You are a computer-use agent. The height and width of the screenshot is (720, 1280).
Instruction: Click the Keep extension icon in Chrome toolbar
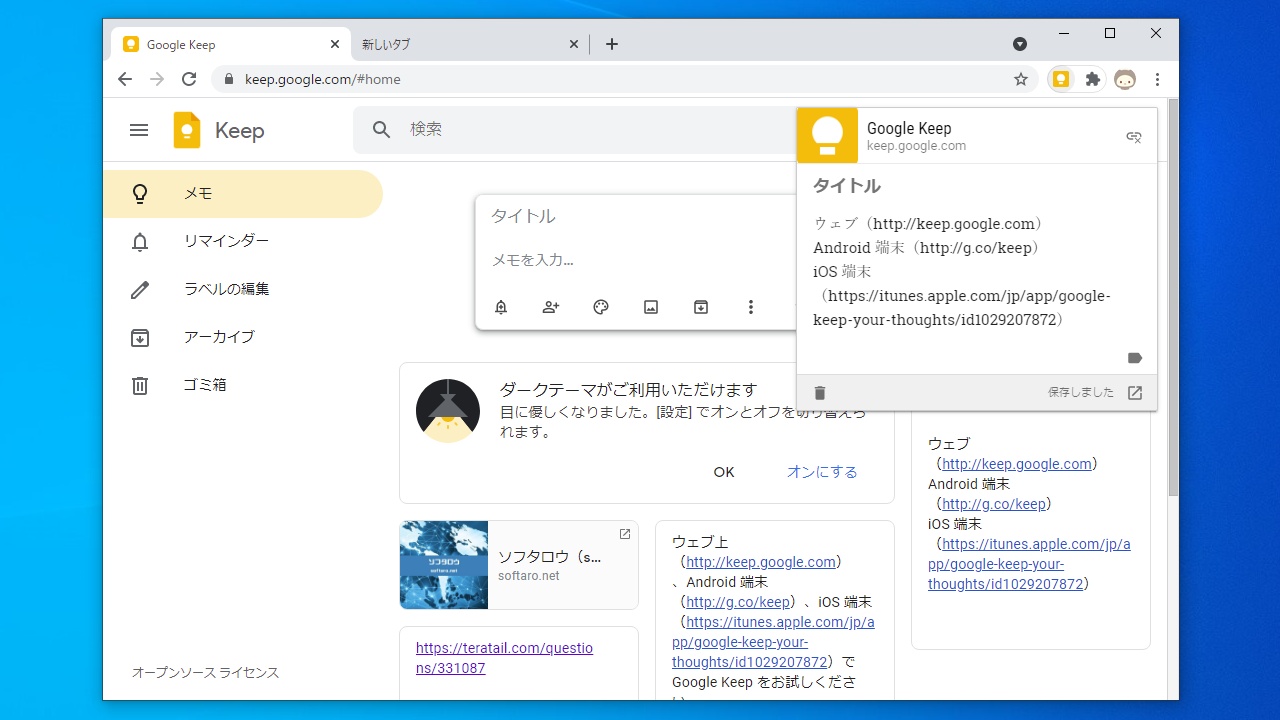click(1061, 79)
